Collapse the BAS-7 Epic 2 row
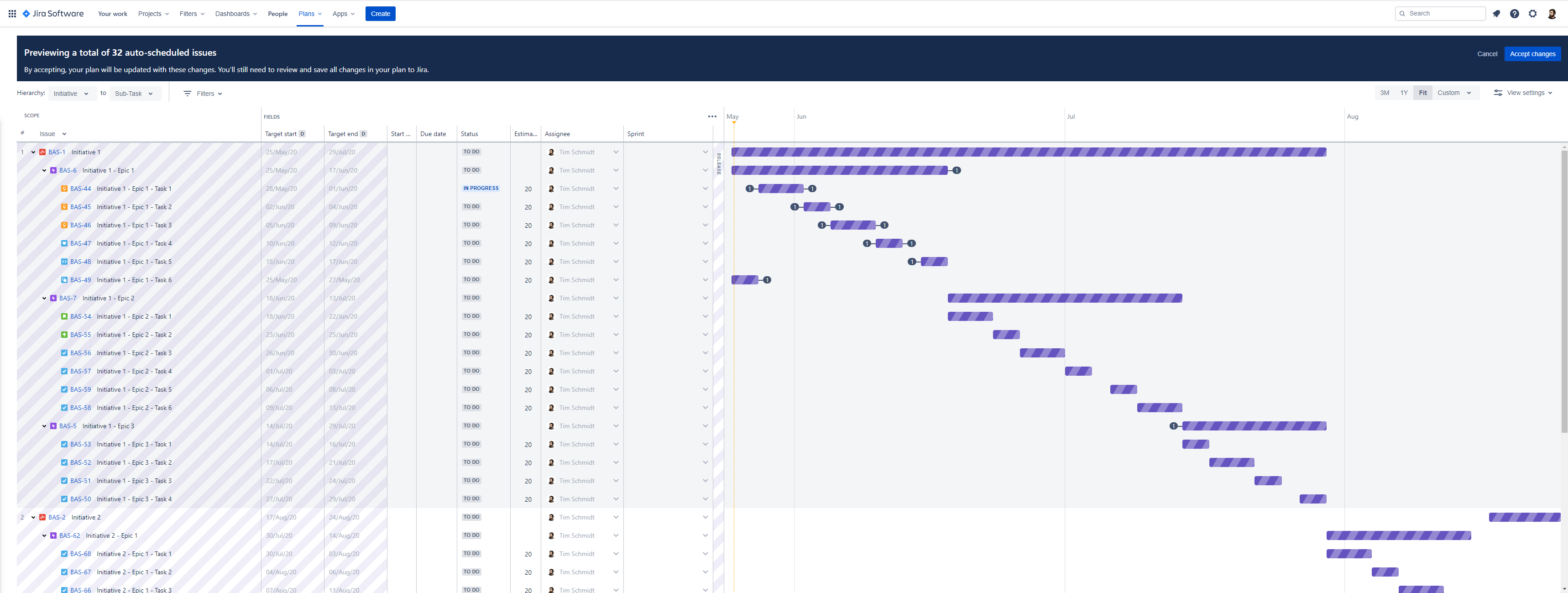 pos(44,299)
